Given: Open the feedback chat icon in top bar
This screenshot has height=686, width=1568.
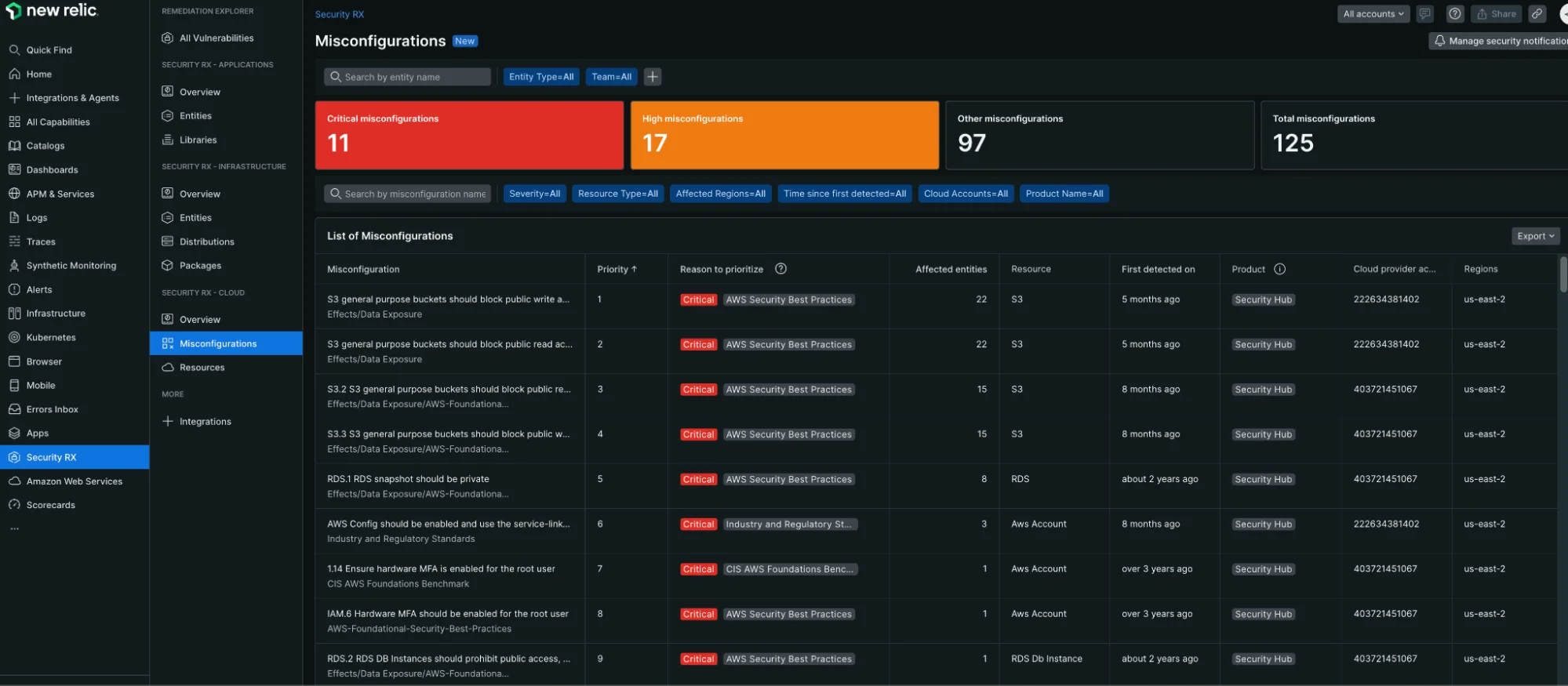Looking at the screenshot, I should click(x=1425, y=14).
